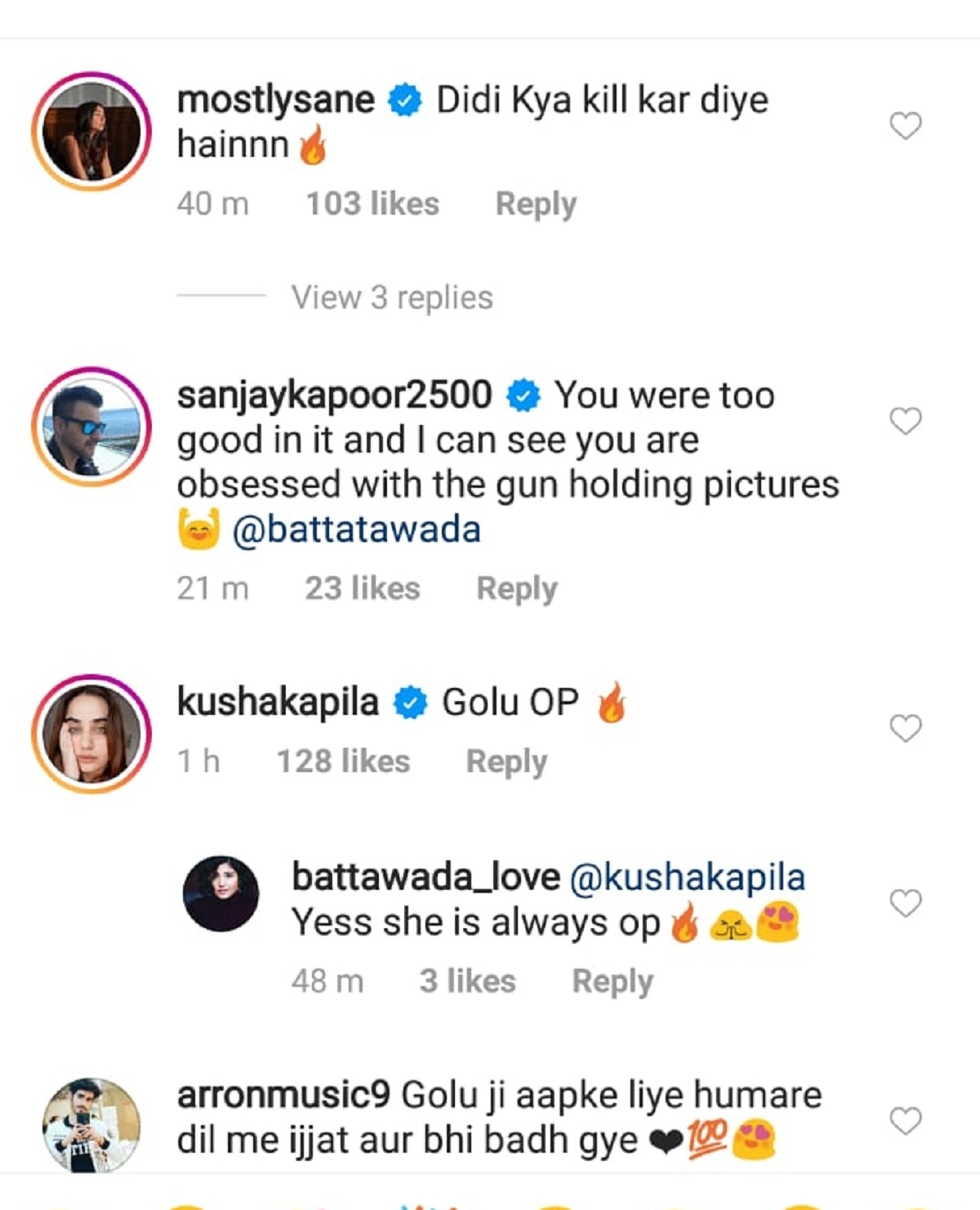The height and width of the screenshot is (1210, 980).
Task: Open mostlysane's profile picture
Action: pyautogui.click(x=91, y=132)
